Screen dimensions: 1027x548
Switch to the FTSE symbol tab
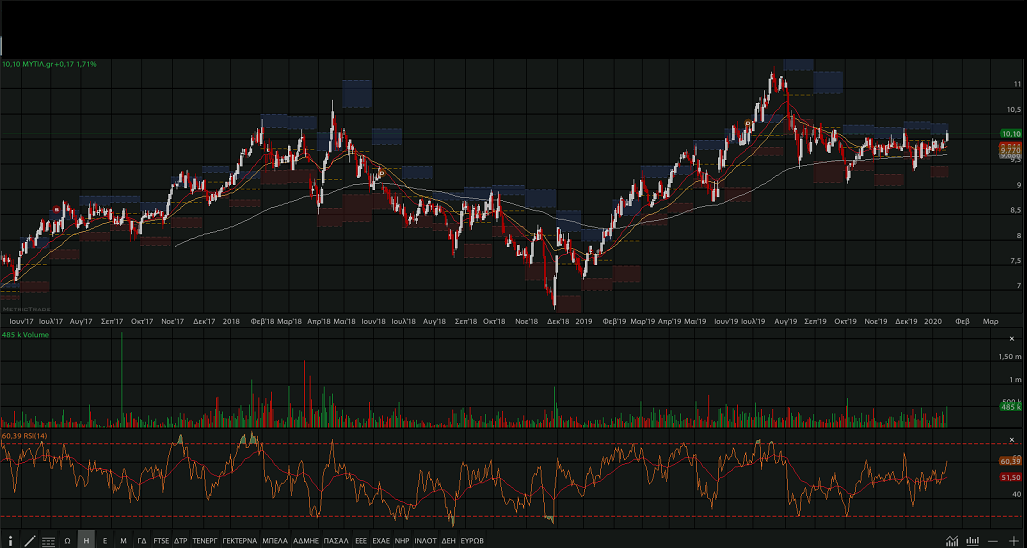(x=161, y=540)
